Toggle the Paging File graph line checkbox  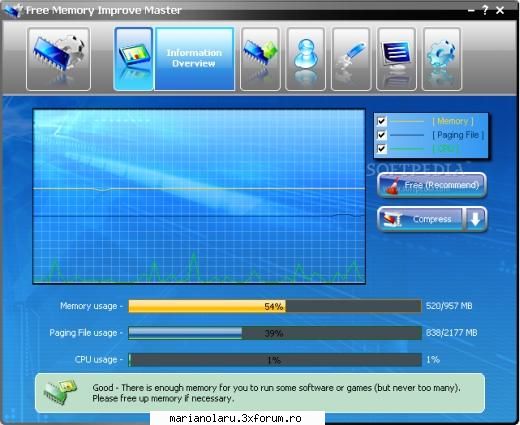coord(381,135)
